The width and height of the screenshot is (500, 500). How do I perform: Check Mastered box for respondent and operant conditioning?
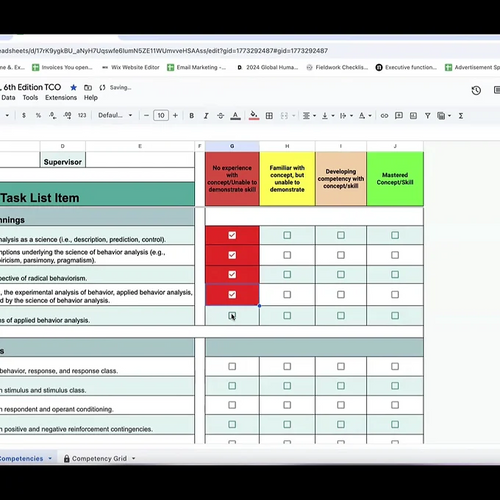395,405
